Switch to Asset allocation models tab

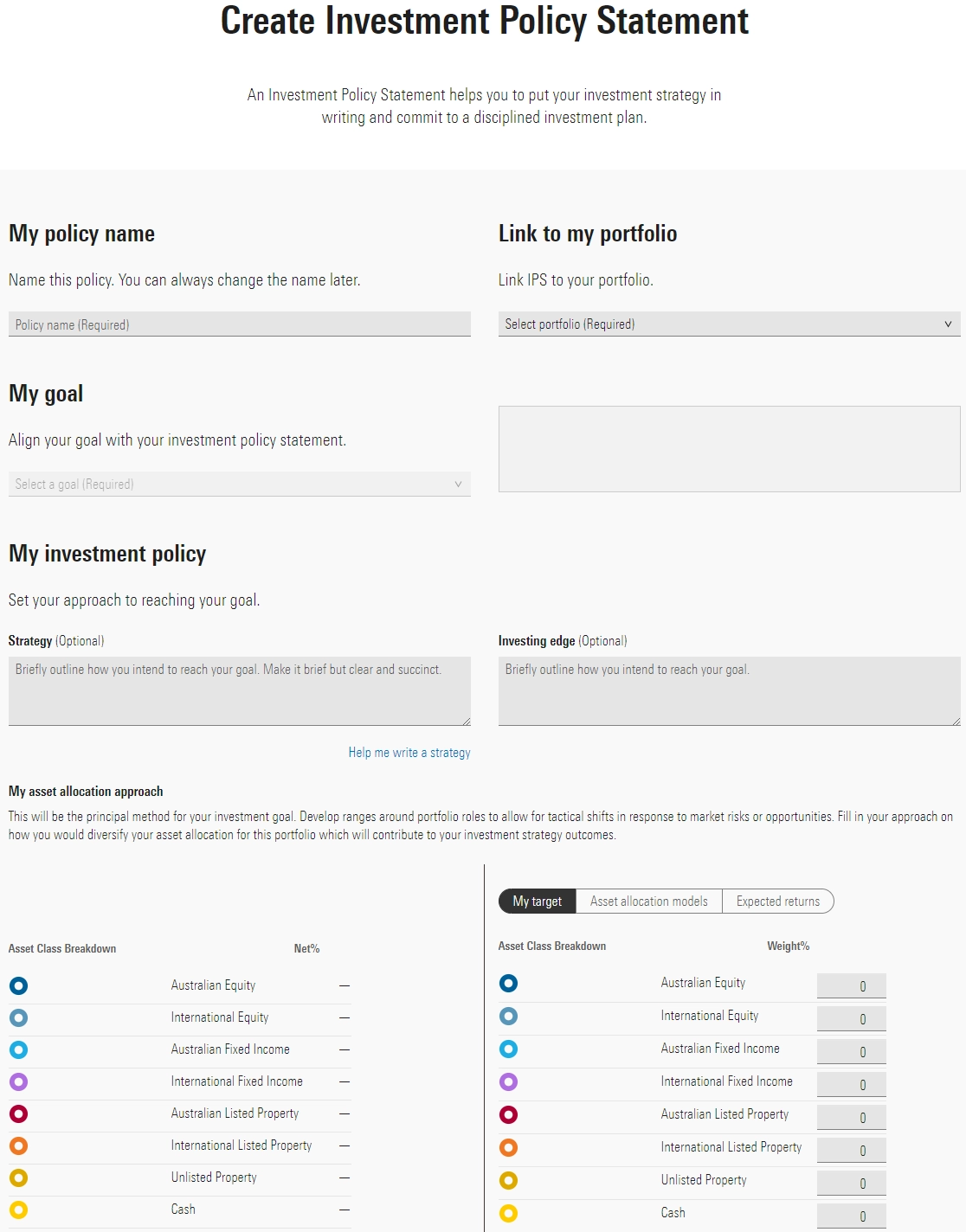pyautogui.click(x=648, y=902)
